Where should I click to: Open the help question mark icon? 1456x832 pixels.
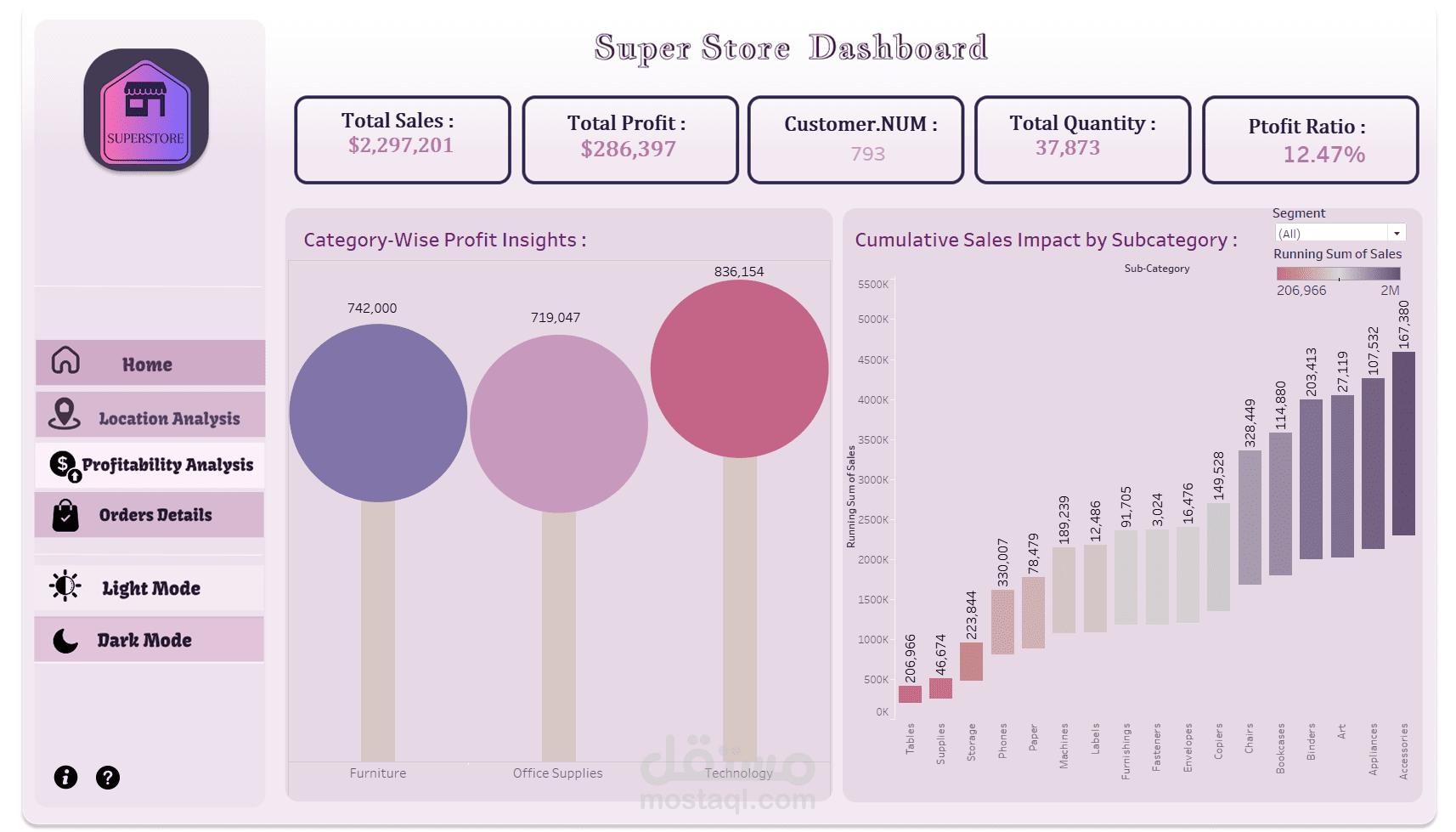point(108,777)
